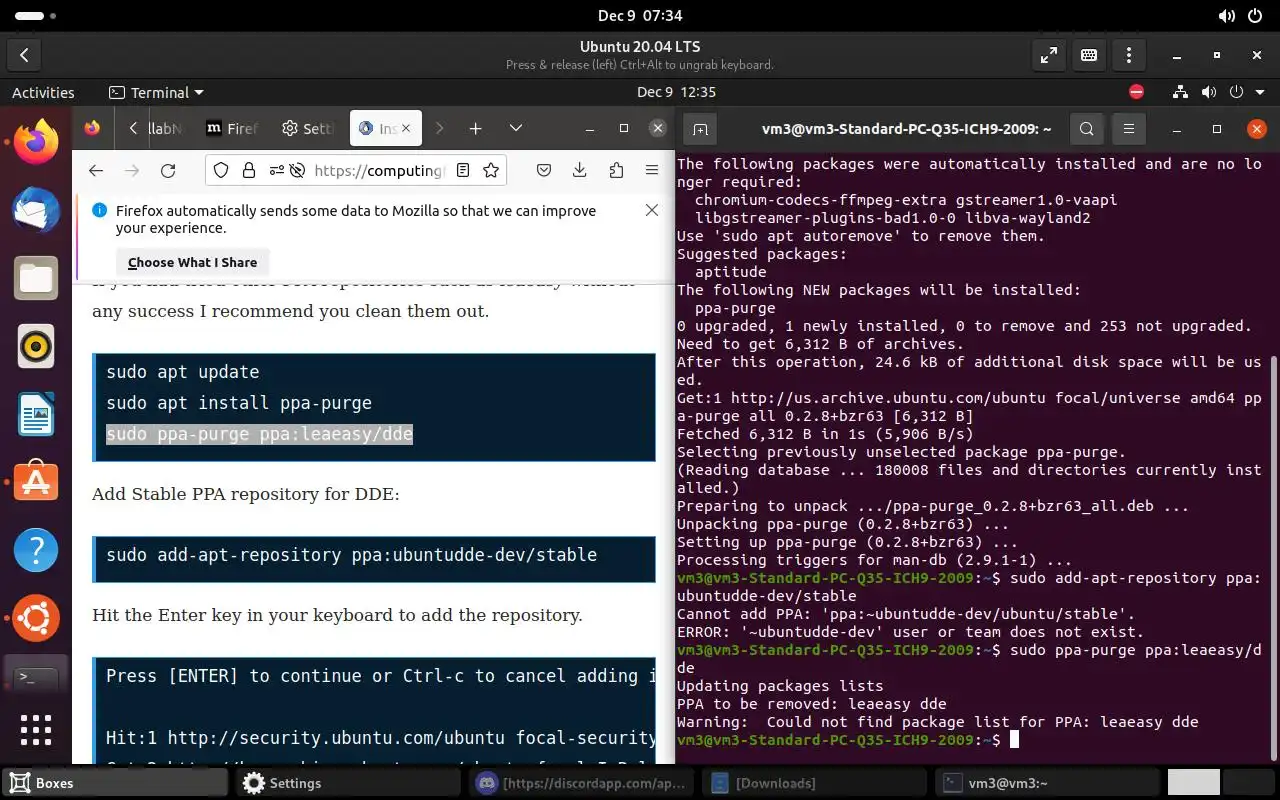
Task: Open Rhythmbox from the Ubuntu dock
Action: pyautogui.click(x=36, y=346)
